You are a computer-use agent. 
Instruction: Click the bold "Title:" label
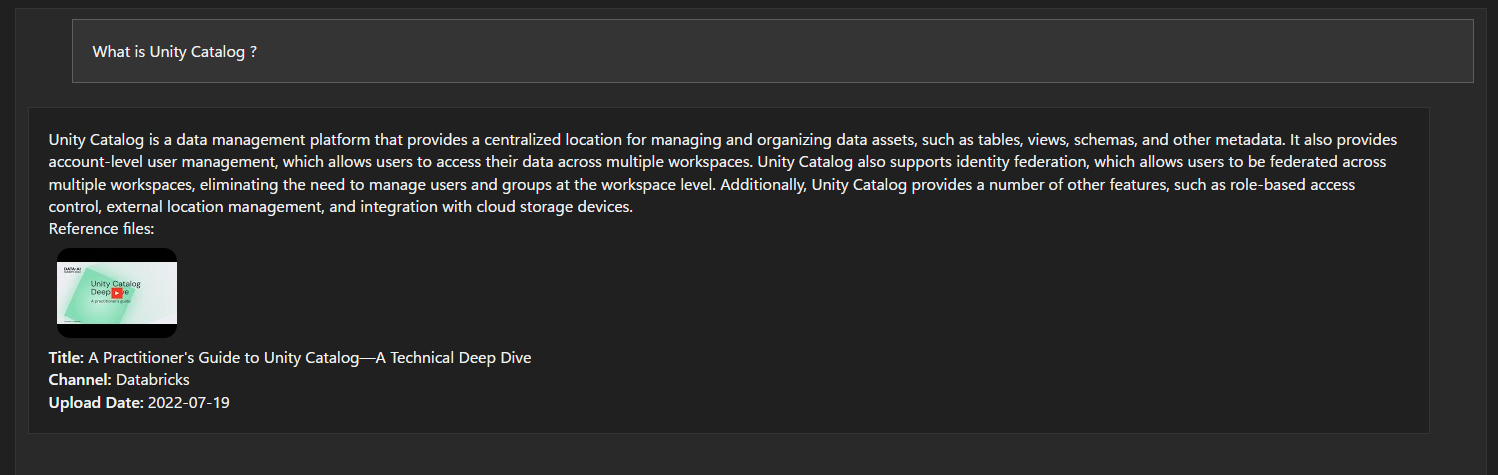click(66, 358)
